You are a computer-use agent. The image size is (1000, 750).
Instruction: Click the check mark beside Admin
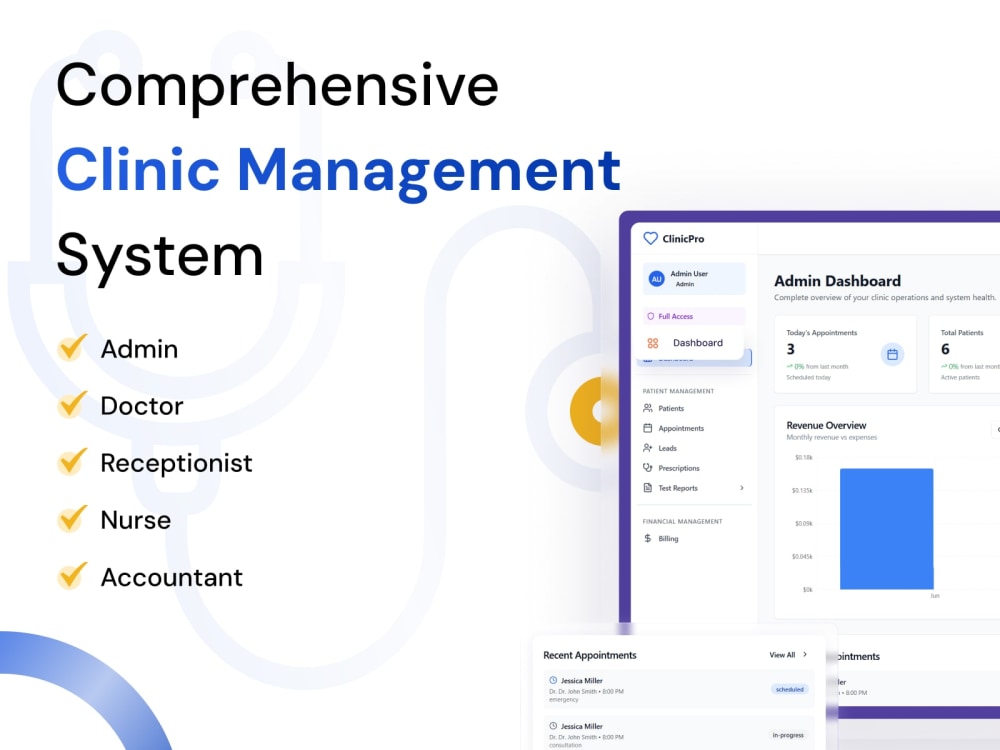pyautogui.click(x=72, y=348)
